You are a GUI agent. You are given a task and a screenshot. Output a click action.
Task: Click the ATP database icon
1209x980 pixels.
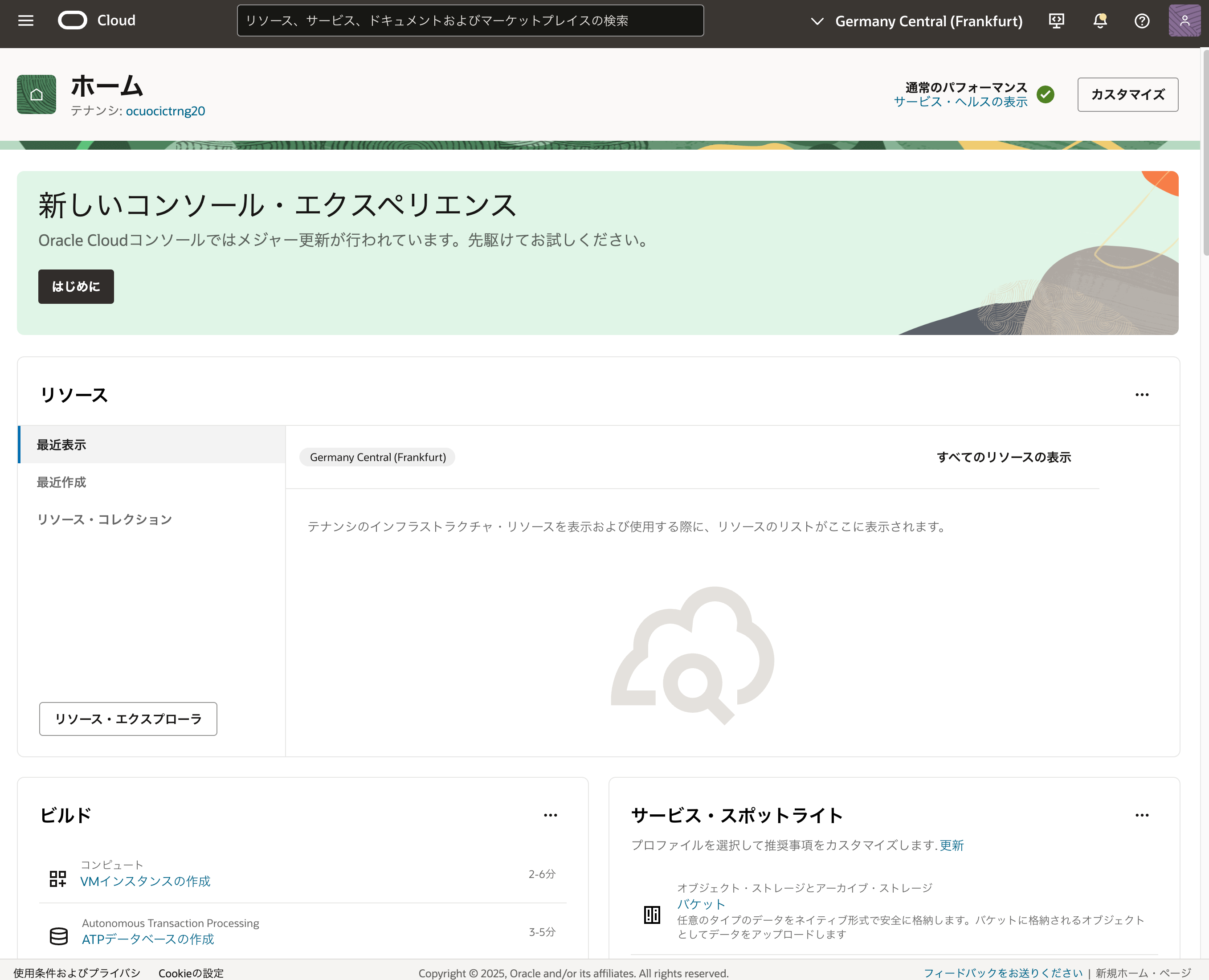click(x=59, y=936)
